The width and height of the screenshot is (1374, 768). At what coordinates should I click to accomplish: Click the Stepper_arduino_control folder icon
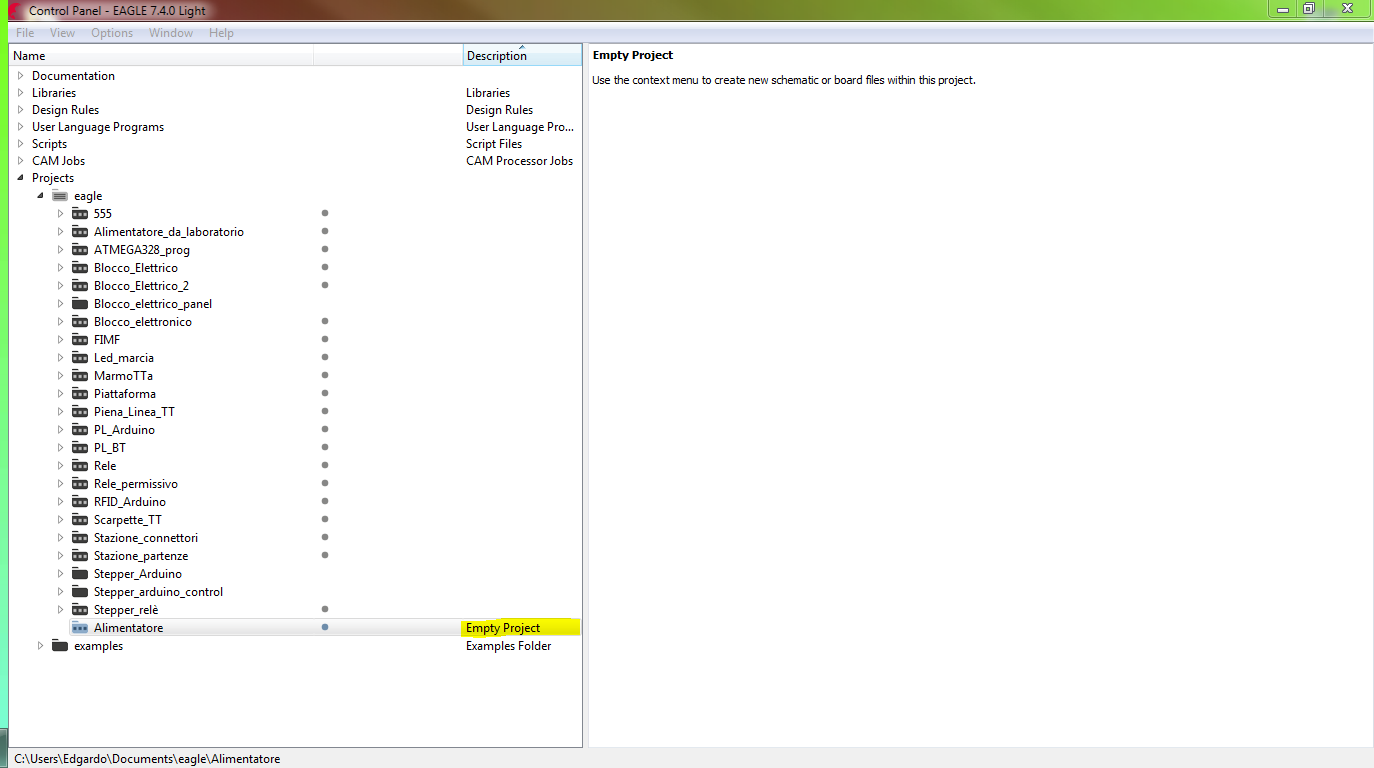pyautogui.click(x=80, y=592)
